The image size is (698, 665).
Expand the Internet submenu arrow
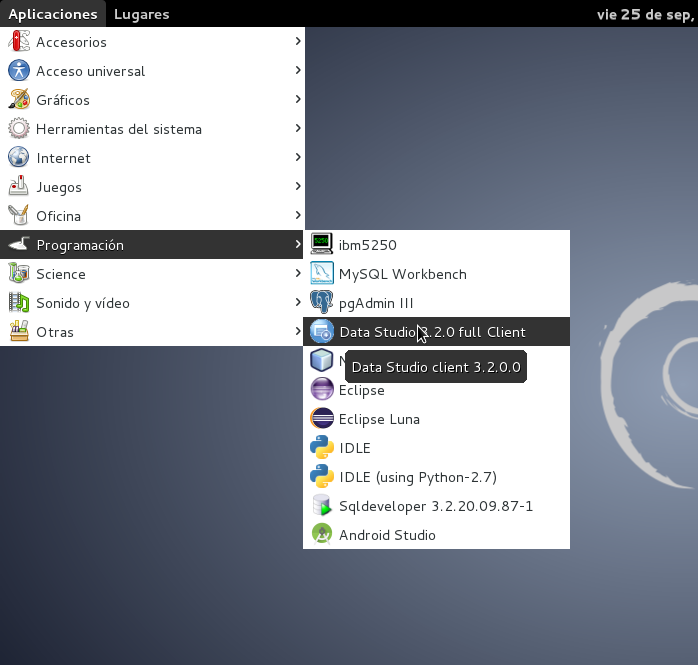click(298, 157)
